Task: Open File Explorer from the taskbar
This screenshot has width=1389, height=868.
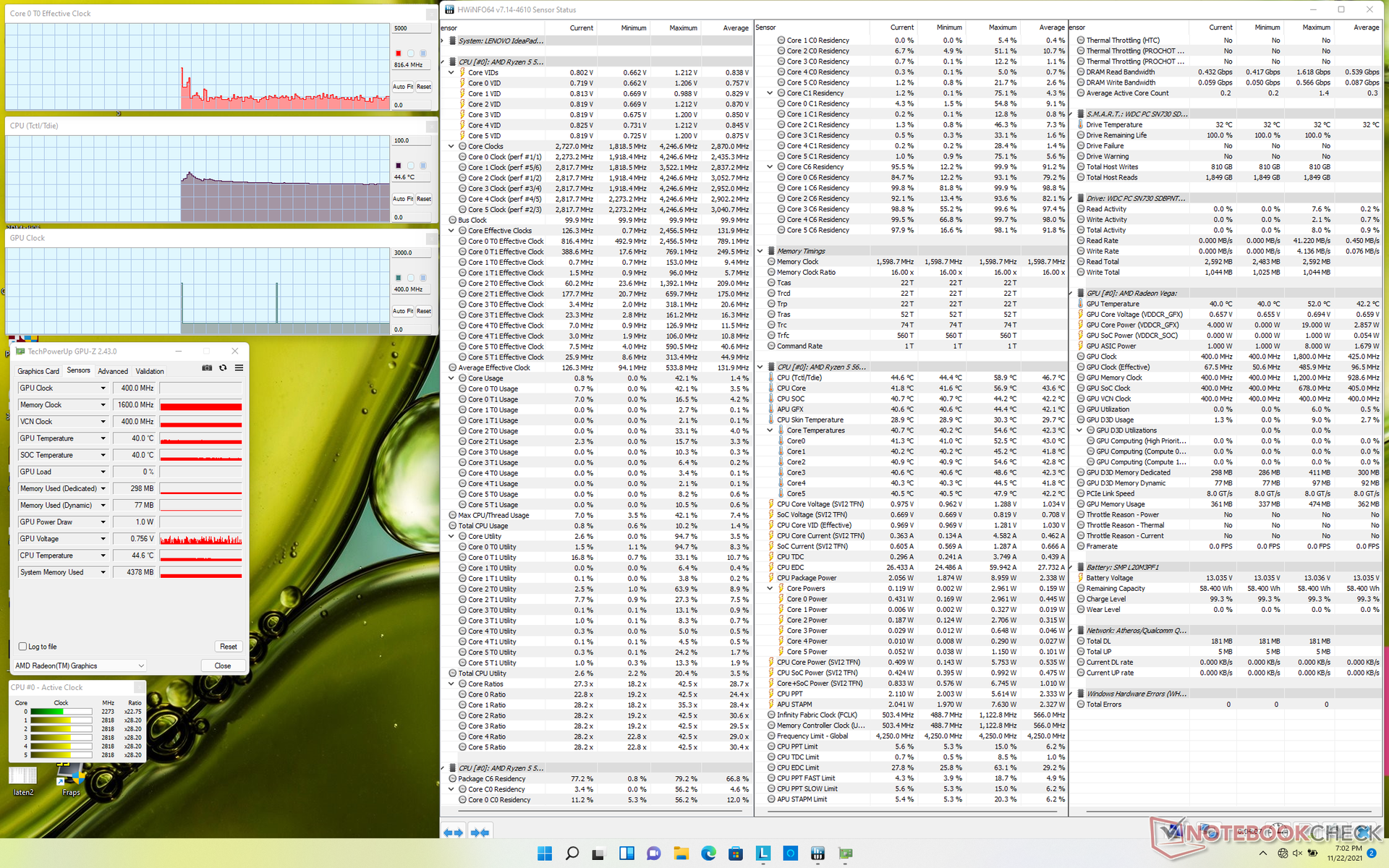Action: [x=681, y=854]
